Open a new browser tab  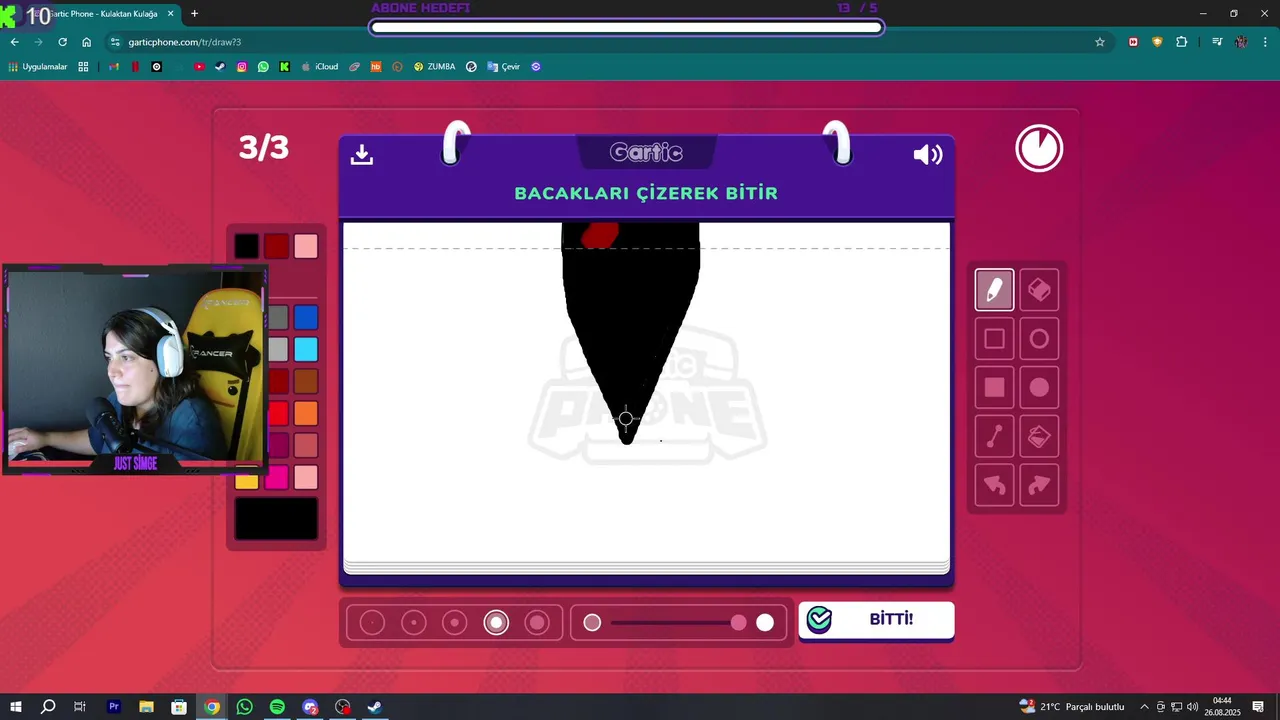point(194,14)
